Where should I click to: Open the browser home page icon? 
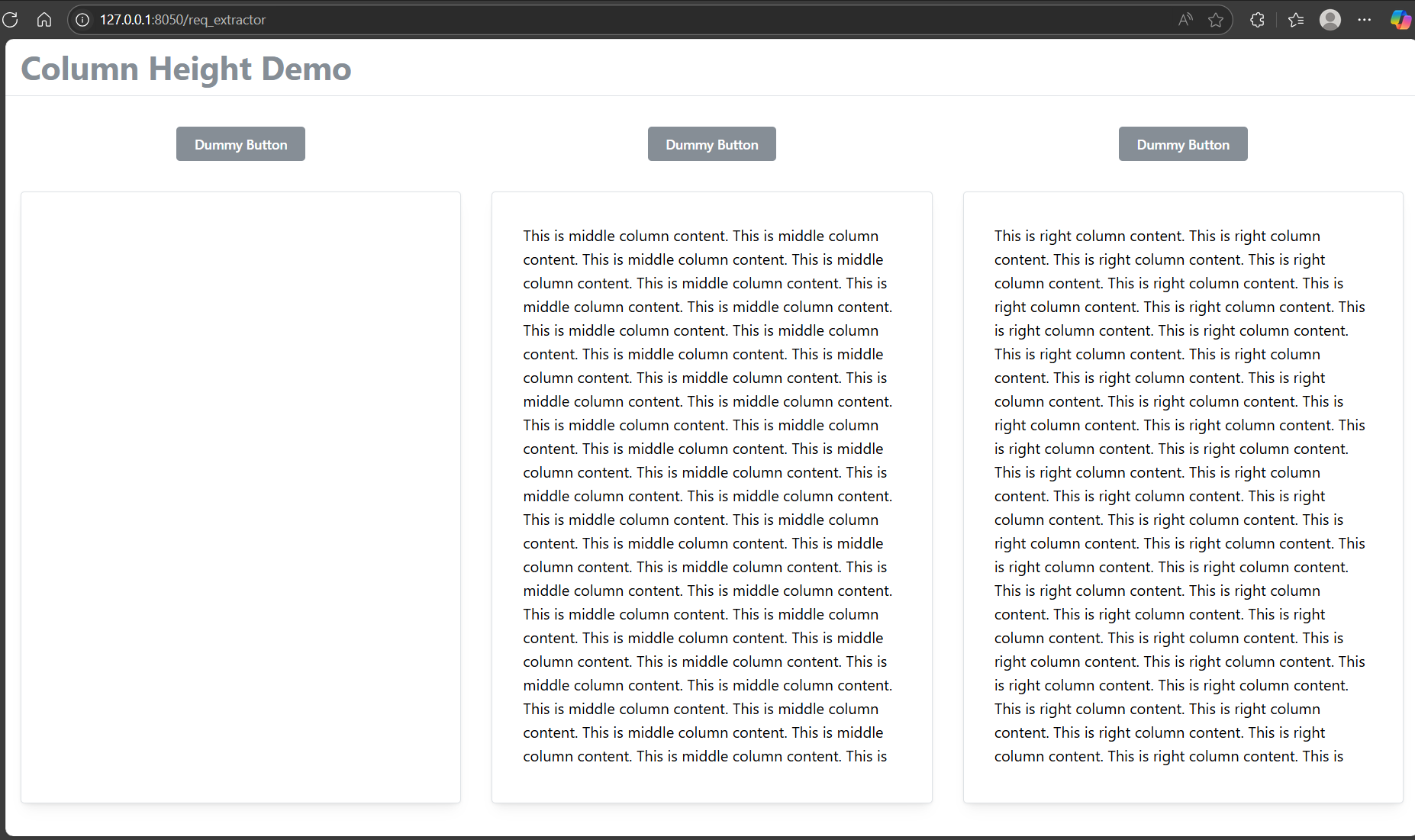point(44,20)
